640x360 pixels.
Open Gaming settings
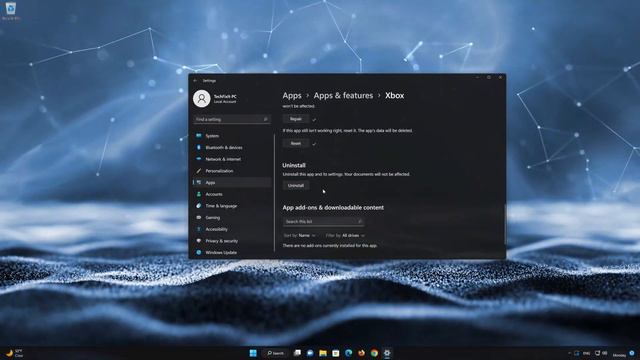point(232,218)
